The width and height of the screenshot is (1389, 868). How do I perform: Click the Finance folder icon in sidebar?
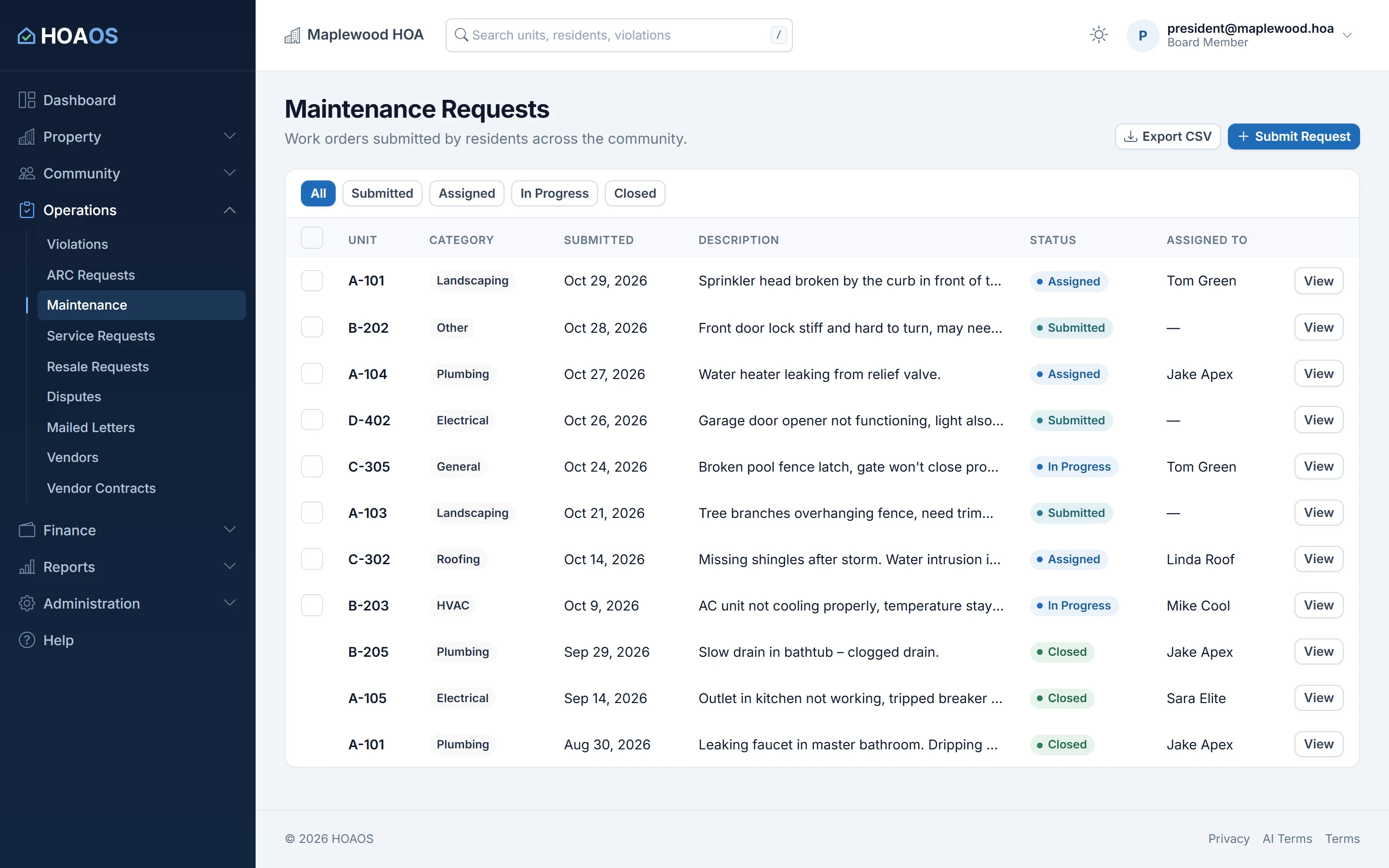(27, 530)
